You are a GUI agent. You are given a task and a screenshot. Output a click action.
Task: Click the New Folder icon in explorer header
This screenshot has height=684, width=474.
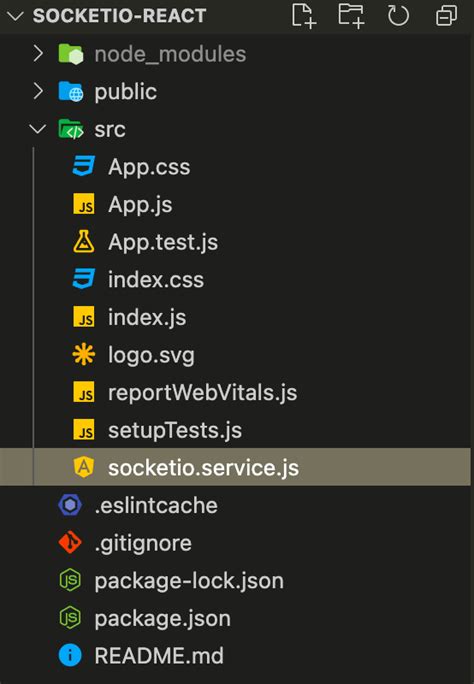click(x=351, y=16)
